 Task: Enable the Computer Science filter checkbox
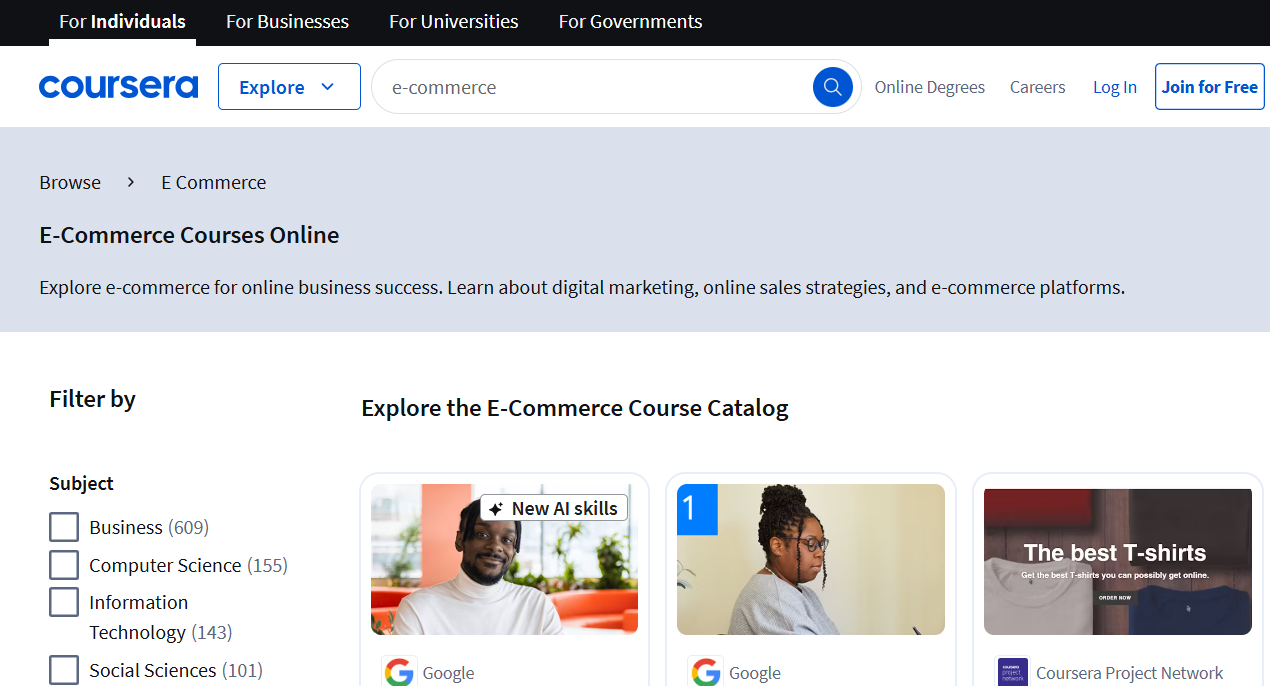[x=64, y=564]
